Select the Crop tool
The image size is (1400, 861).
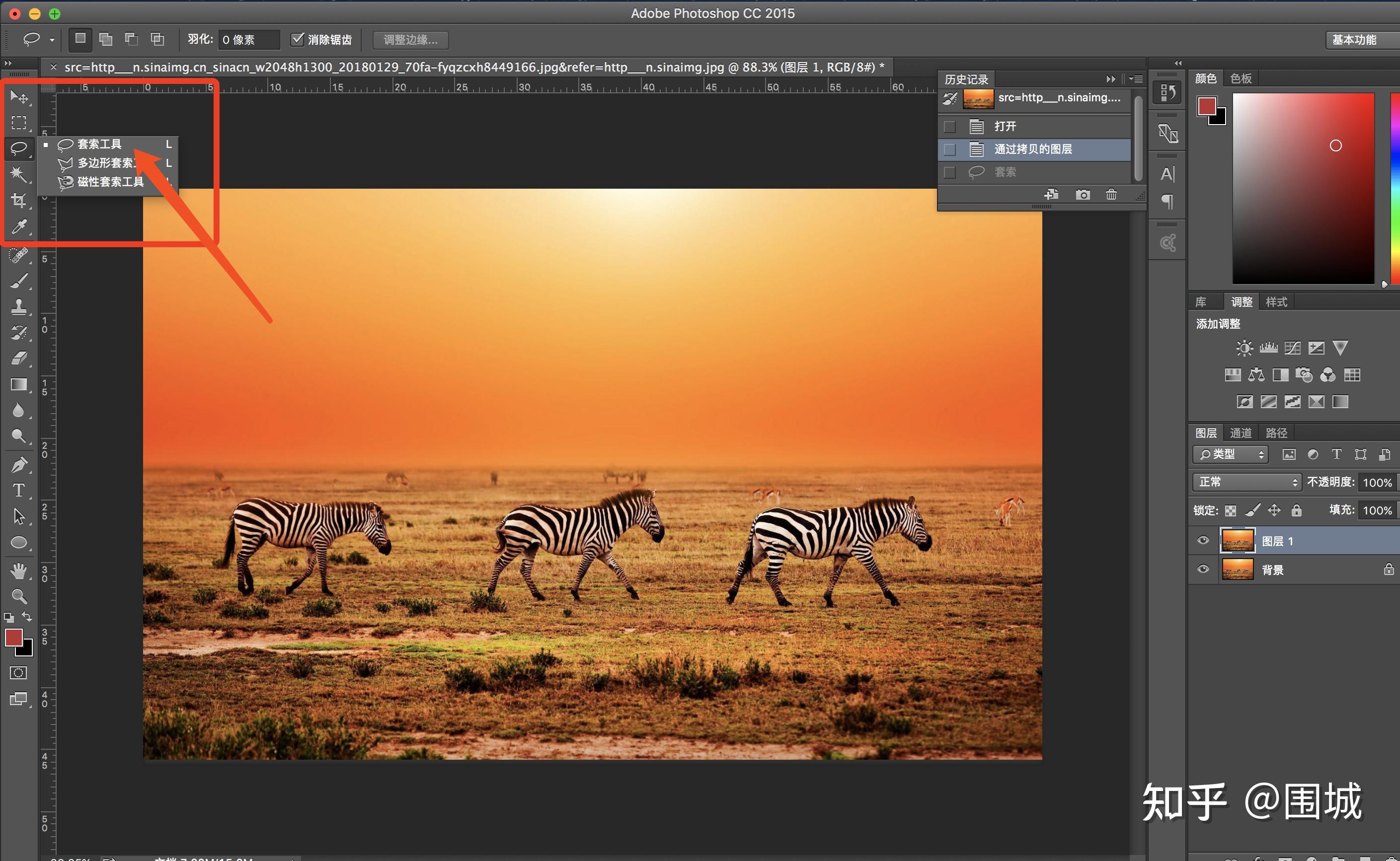[19, 200]
